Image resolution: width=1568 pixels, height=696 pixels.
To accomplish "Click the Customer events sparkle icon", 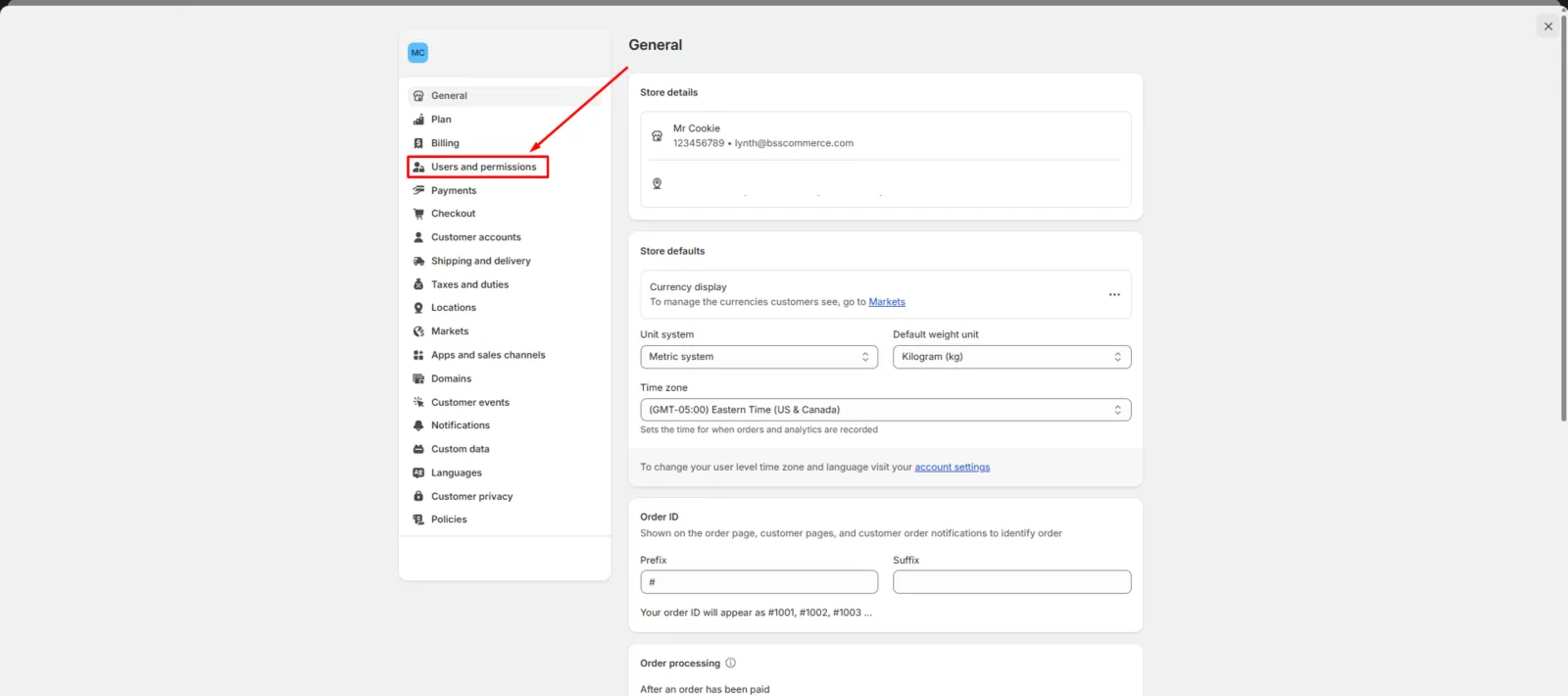I will 418,402.
